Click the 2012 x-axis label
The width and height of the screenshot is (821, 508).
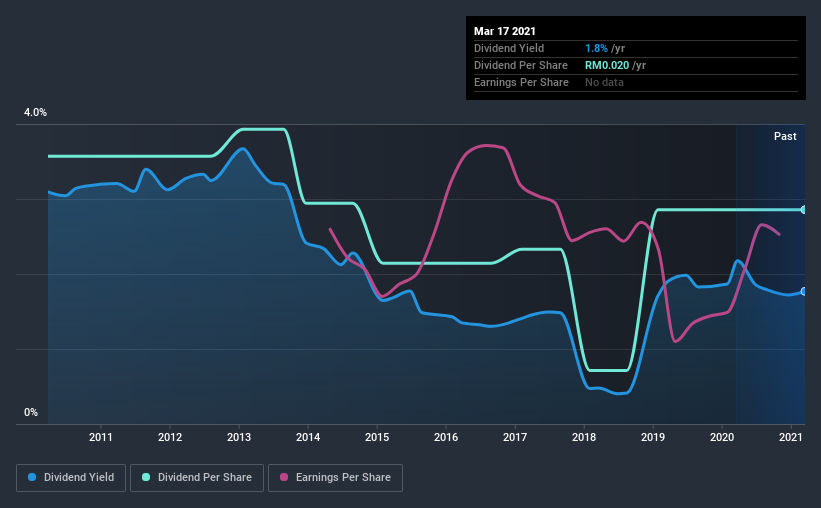click(x=170, y=437)
